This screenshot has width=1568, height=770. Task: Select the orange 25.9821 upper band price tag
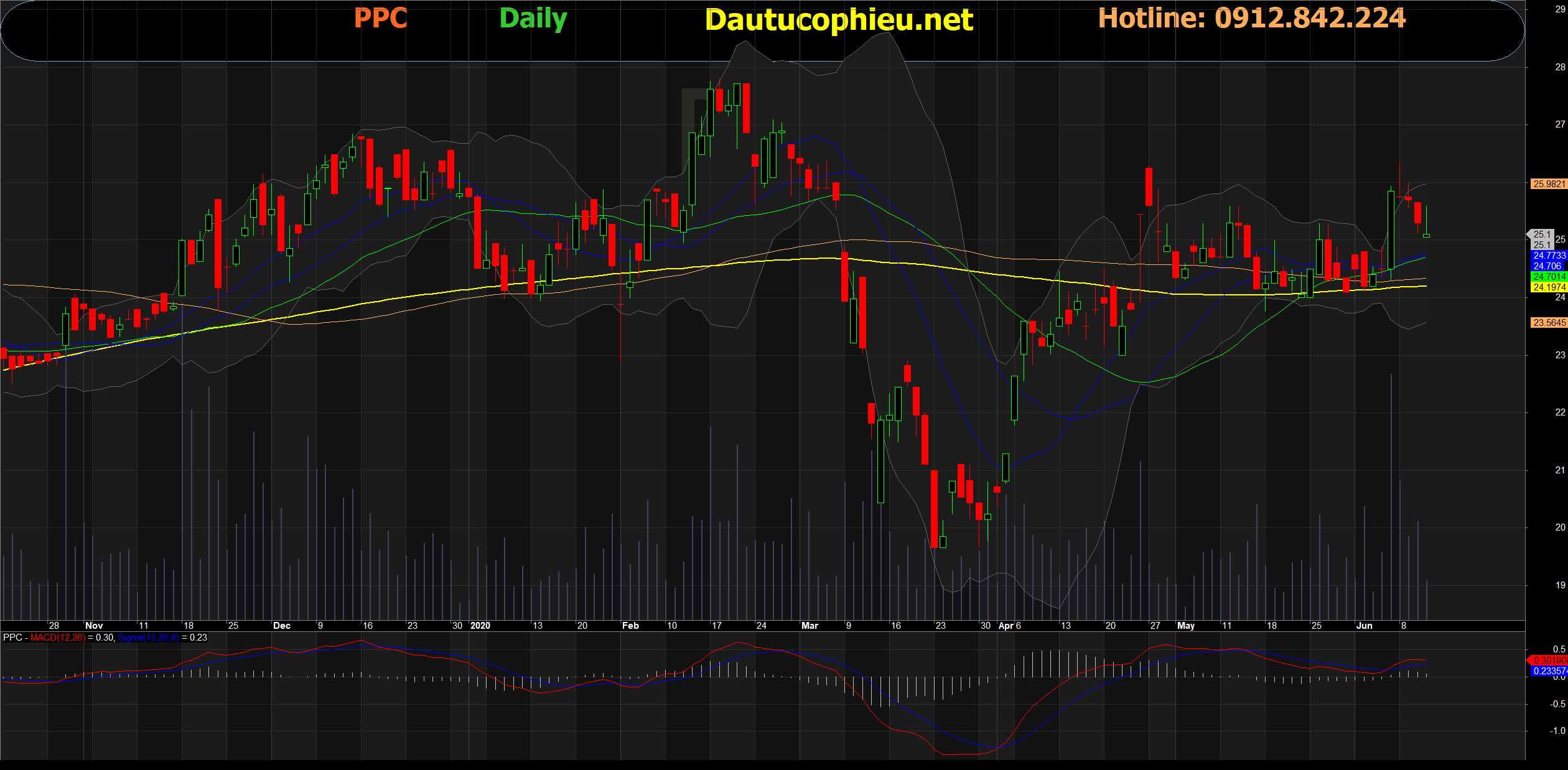1548,184
